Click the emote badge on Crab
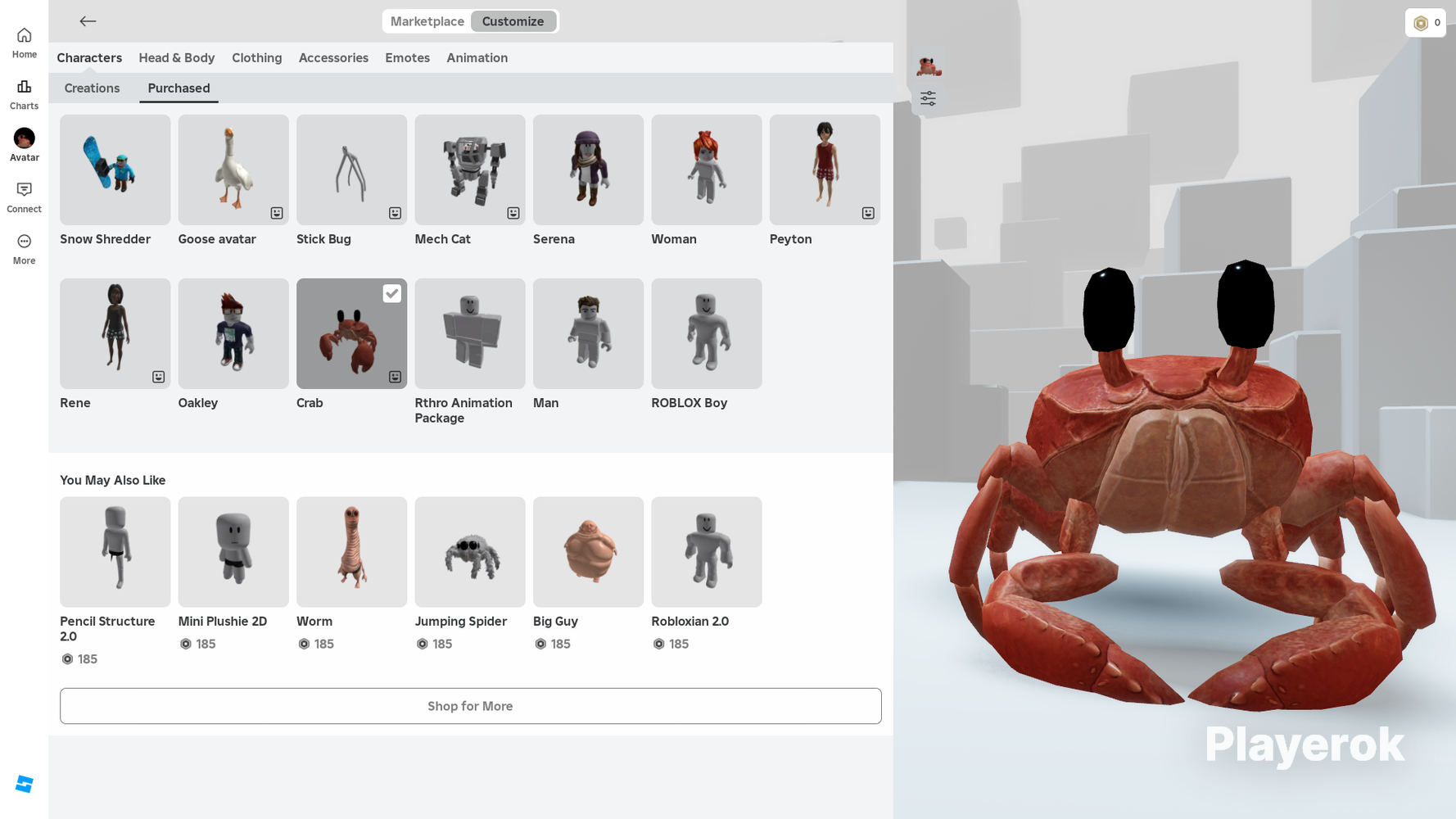Screen dimensions: 1456x819 tap(395, 377)
